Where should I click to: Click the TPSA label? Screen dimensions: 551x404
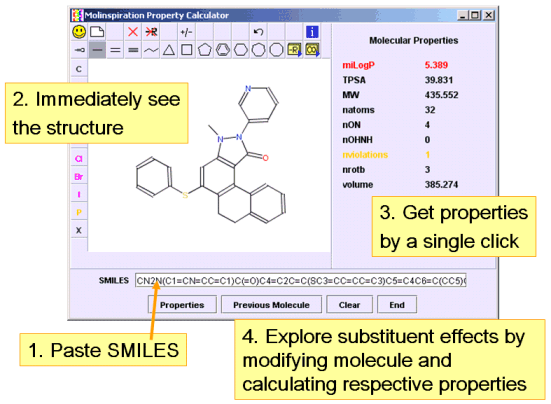pos(354,80)
